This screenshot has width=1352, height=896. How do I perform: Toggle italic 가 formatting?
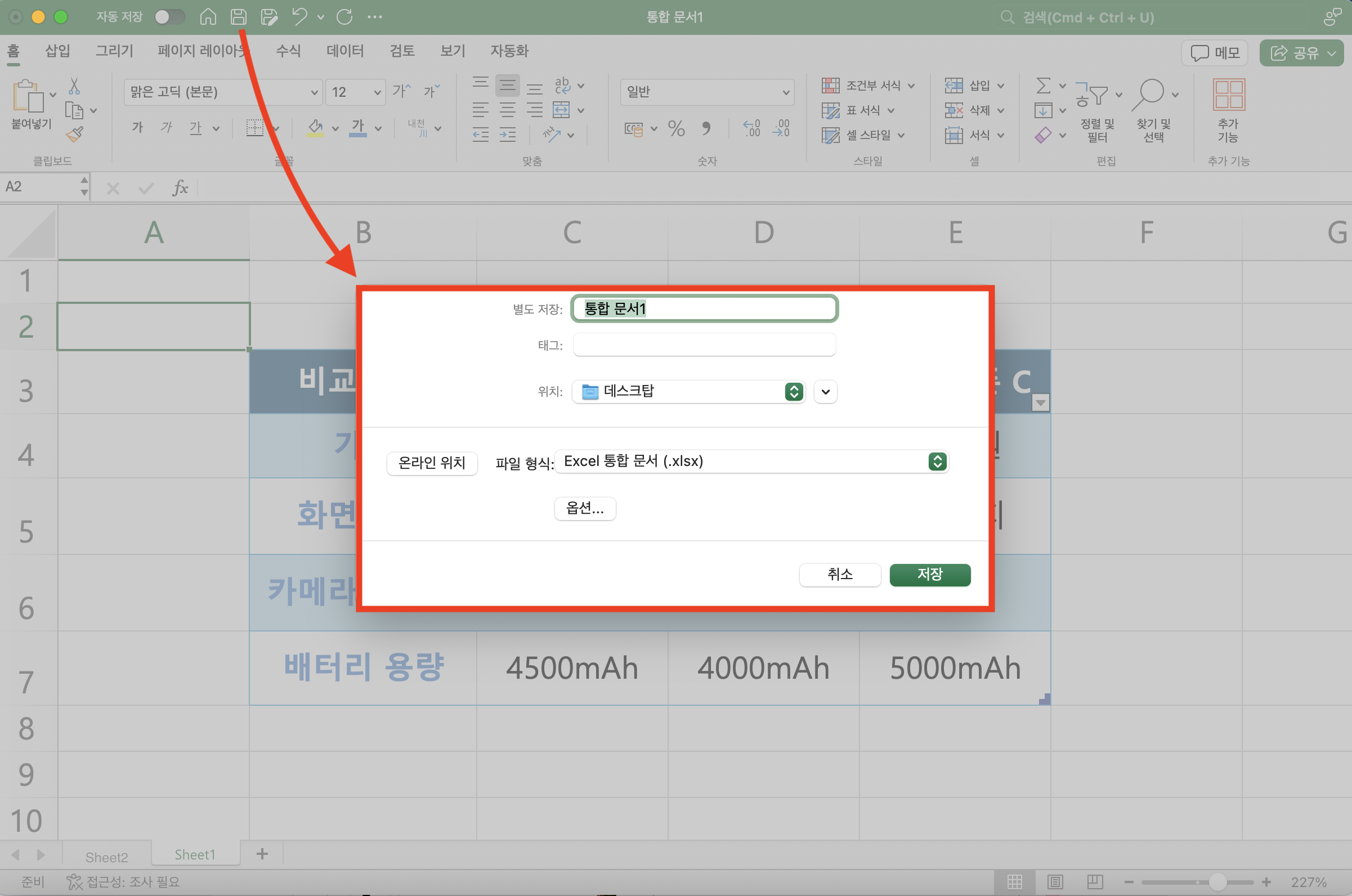tap(166, 127)
